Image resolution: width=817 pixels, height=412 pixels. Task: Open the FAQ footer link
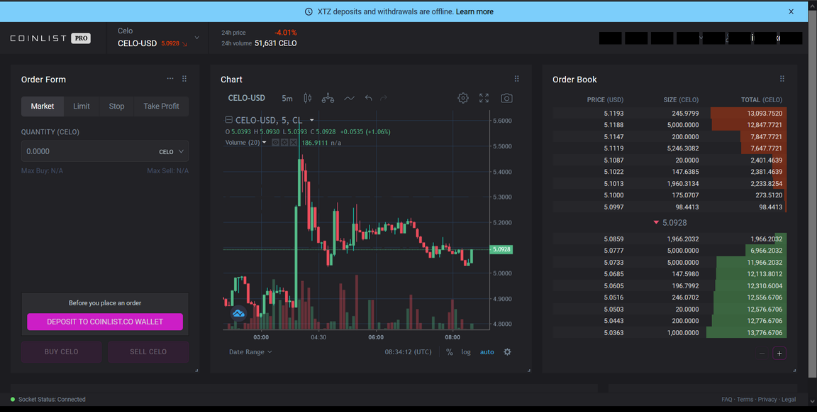[x=726, y=399]
